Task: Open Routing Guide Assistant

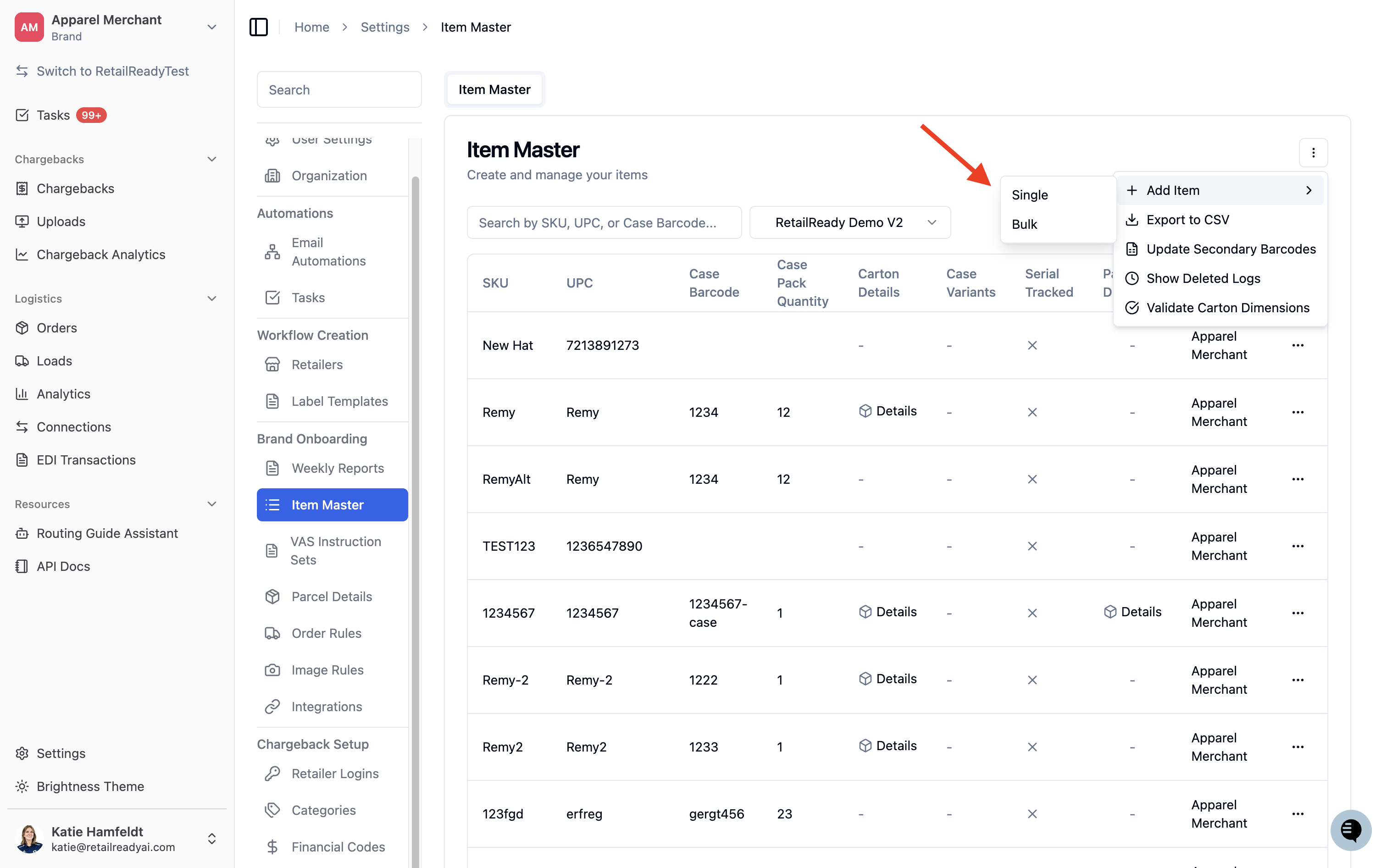Action: coord(96,533)
